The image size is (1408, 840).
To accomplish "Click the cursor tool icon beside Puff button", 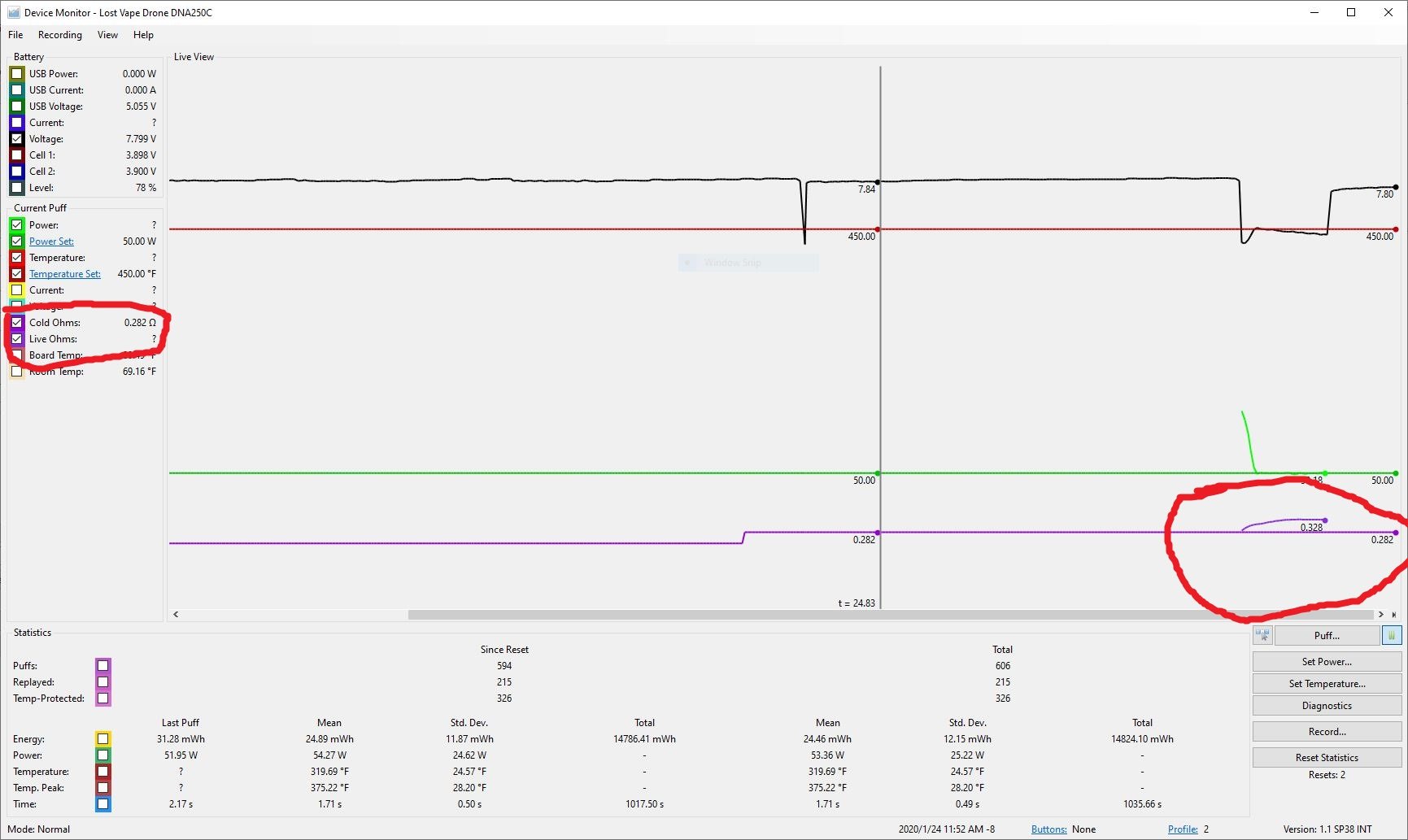I will [x=1262, y=635].
